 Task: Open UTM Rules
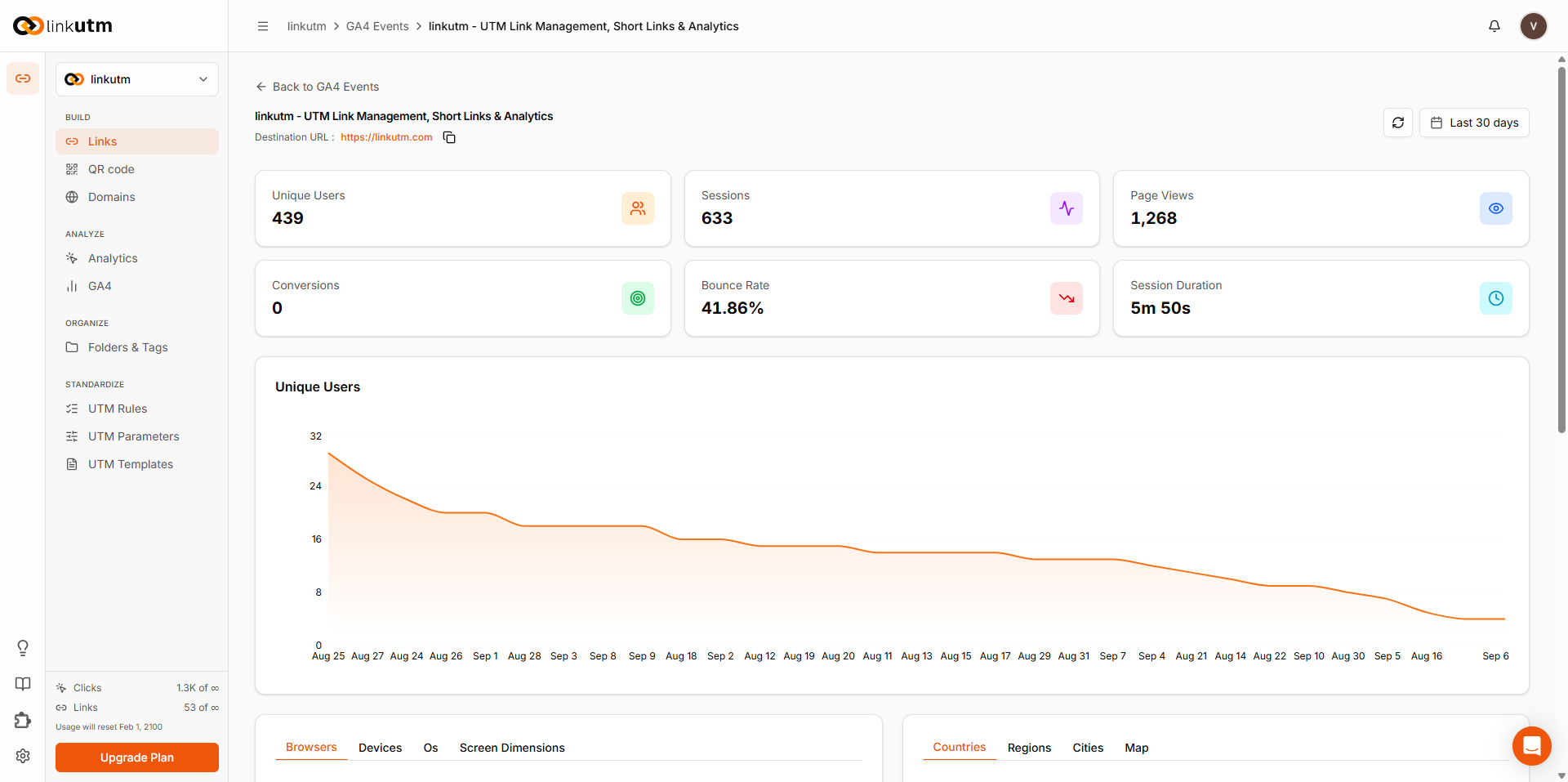137,409
